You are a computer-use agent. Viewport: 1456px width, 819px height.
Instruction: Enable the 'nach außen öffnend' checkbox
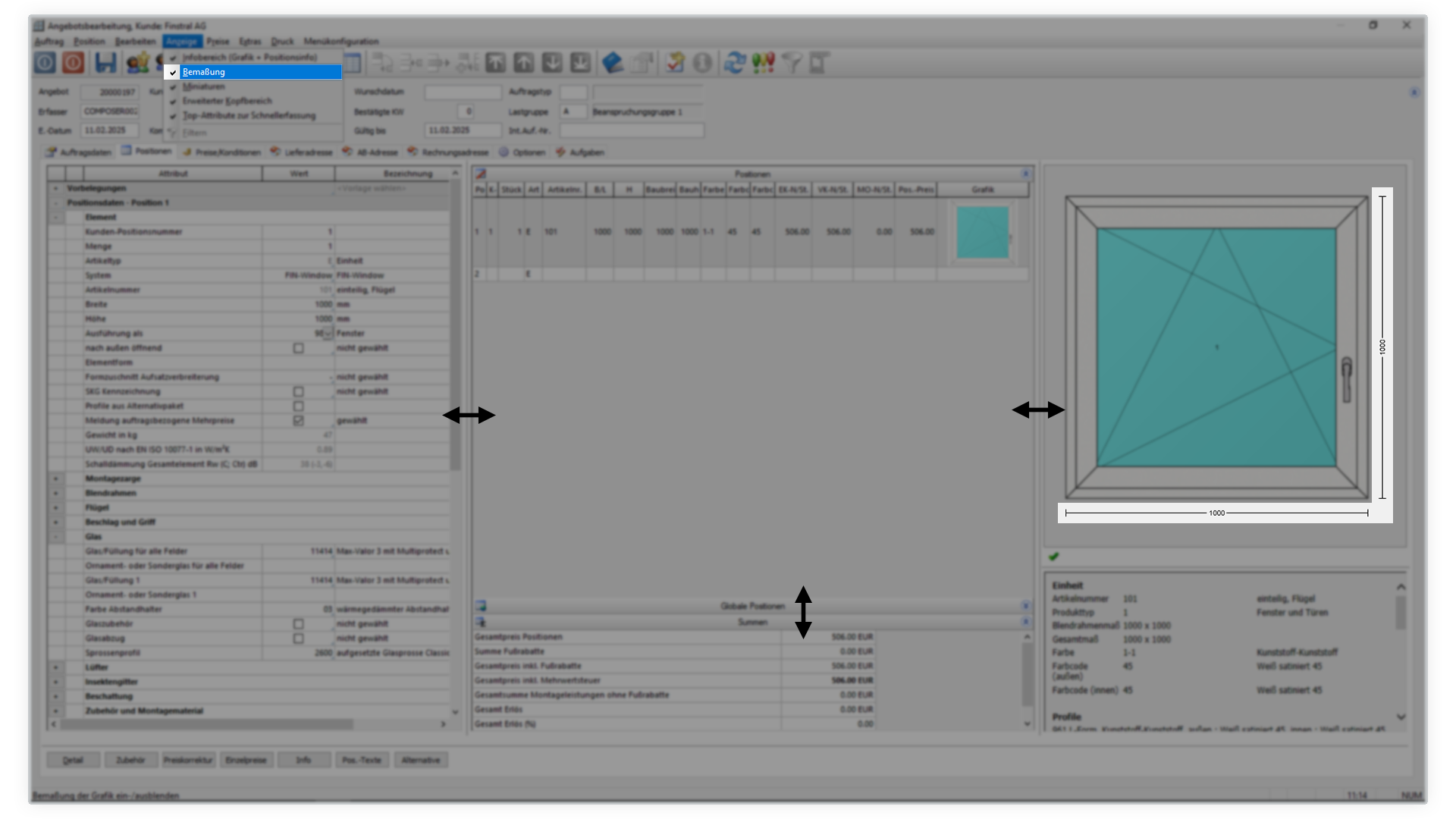[x=298, y=348]
